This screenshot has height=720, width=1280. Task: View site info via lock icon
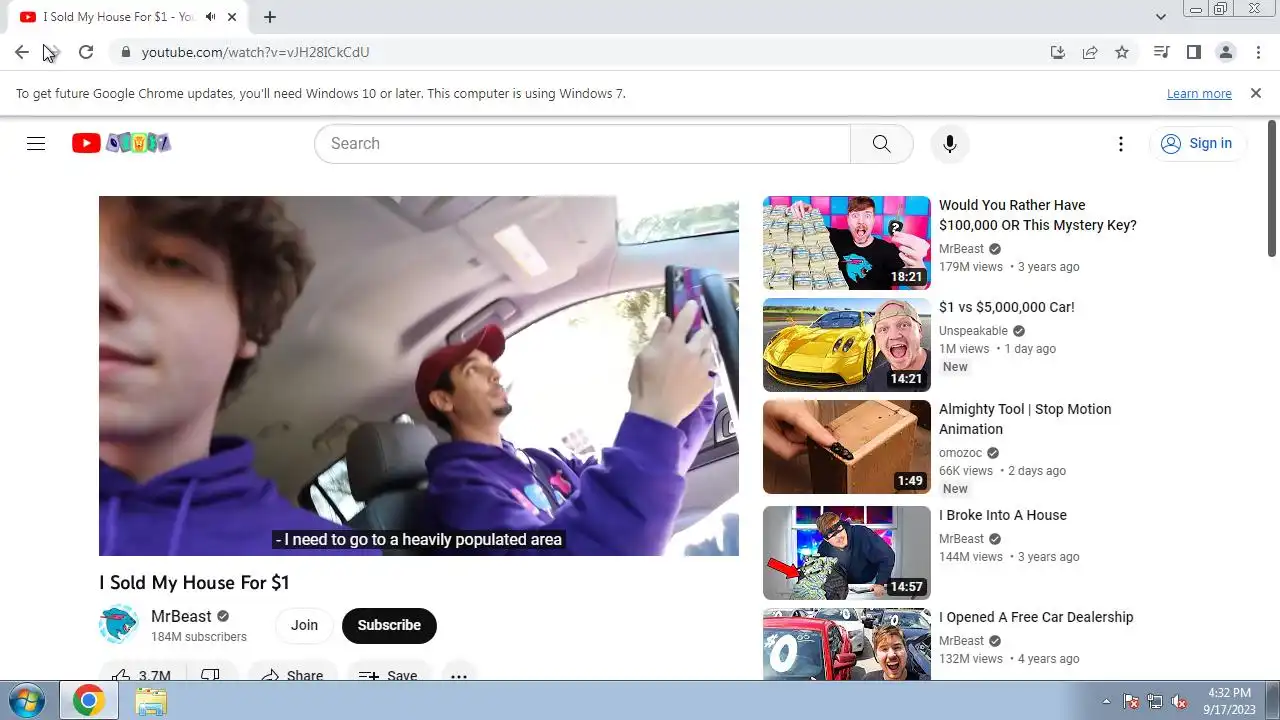(125, 52)
